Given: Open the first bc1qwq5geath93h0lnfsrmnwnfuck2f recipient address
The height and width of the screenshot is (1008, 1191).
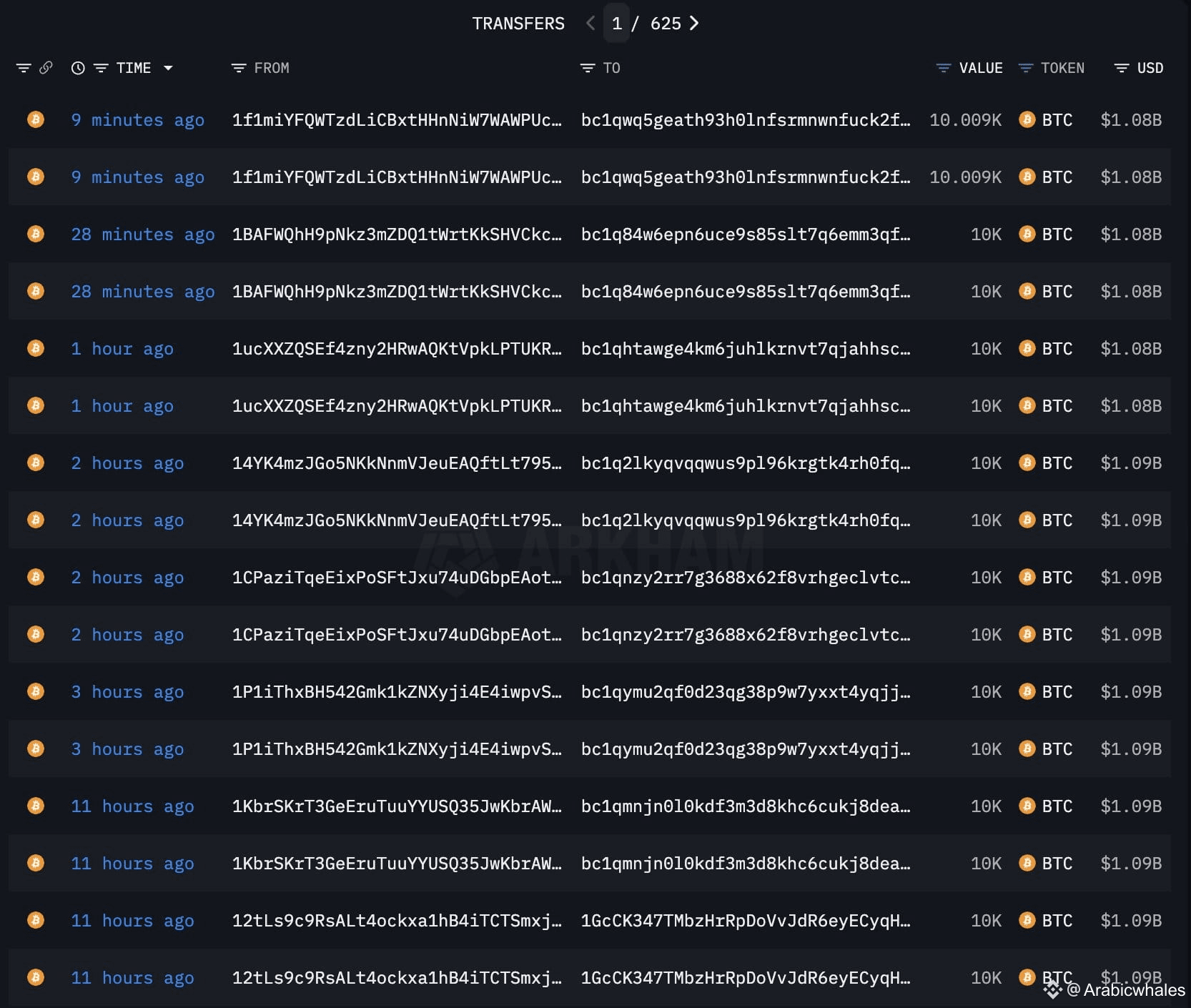Looking at the screenshot, I should coord(746,120).
